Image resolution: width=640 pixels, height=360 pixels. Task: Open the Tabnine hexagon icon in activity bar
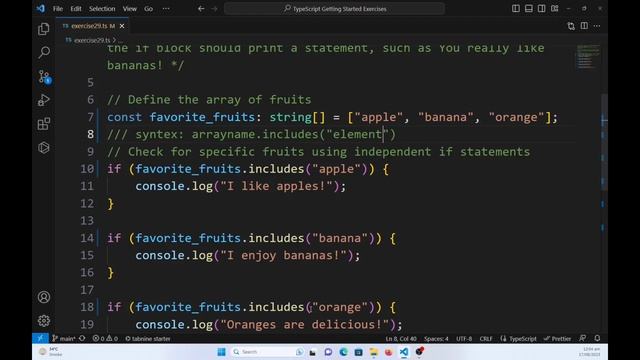pyautogui.click(x=44, y=147)
